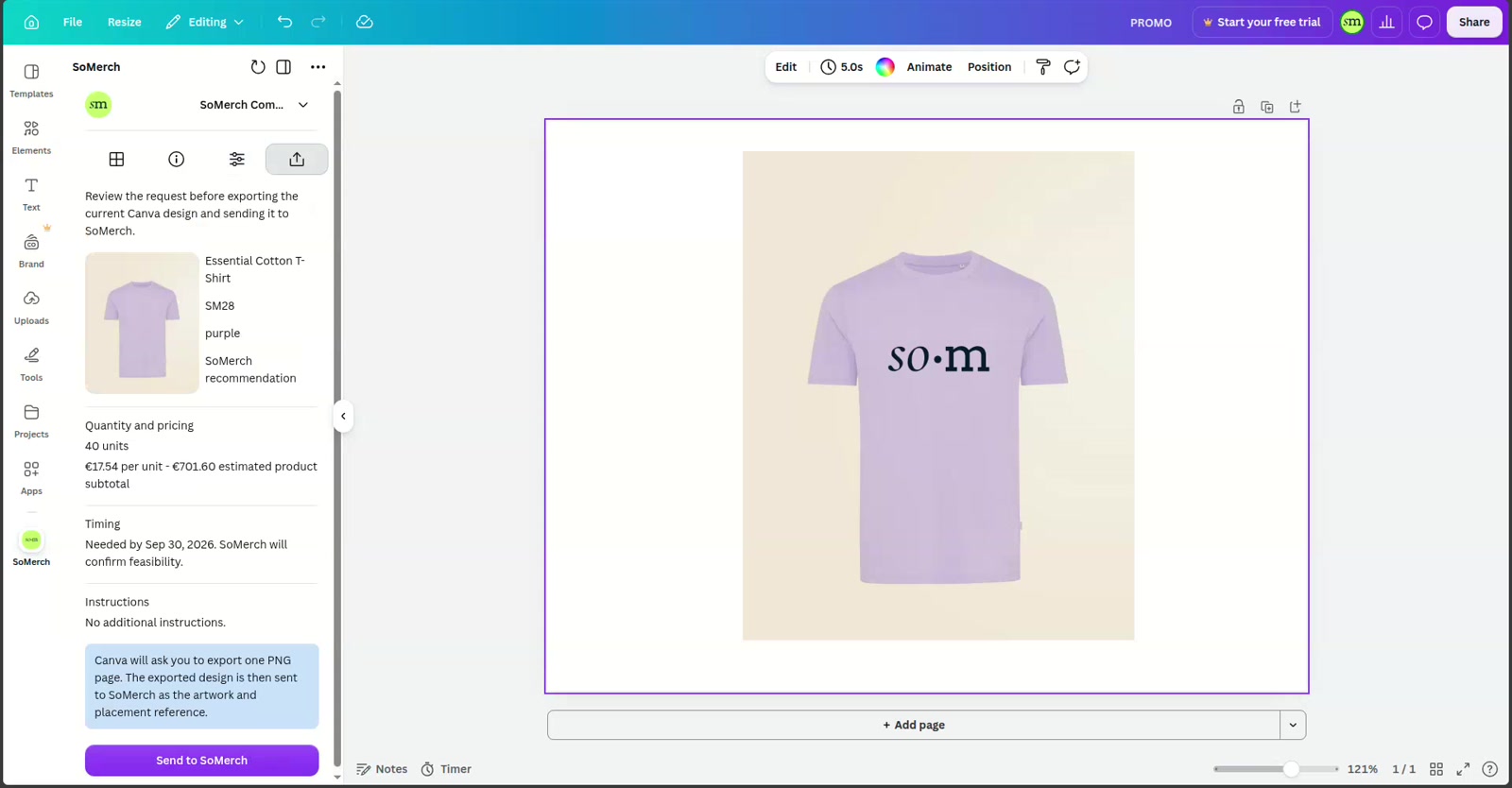Select the copy style paint roller
The height and width of the screenshot is (788, 1512).
click(1043, 67)
